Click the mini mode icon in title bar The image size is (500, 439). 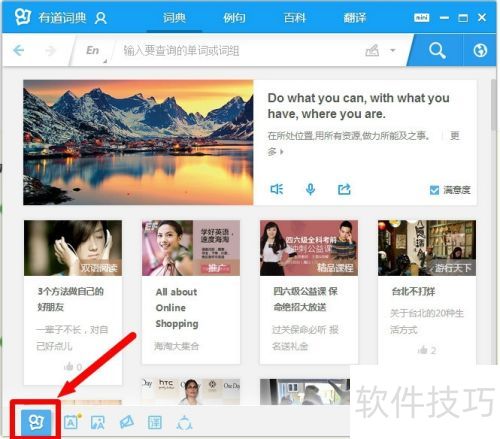pos(422,18)
